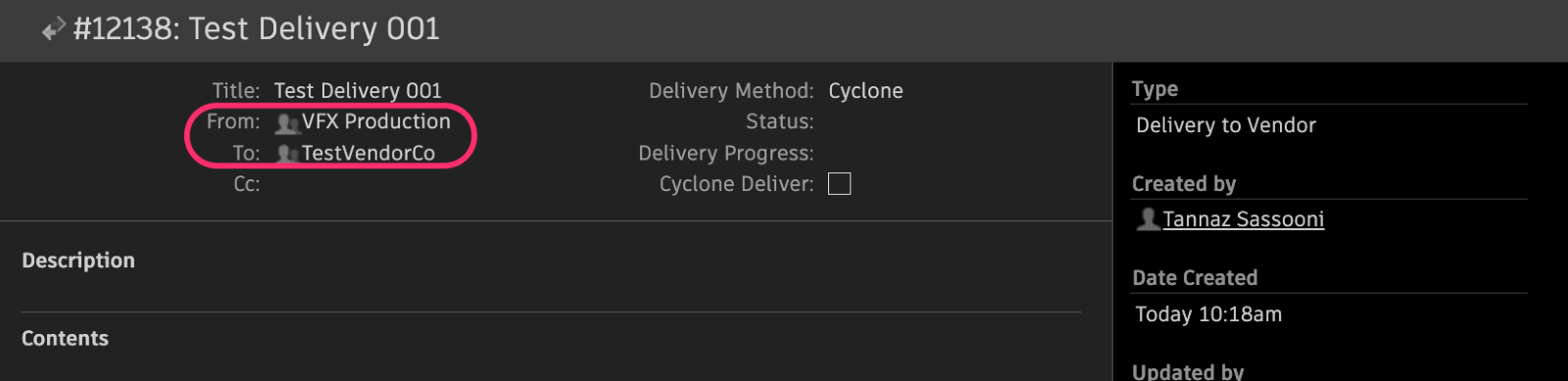Edit the Delivery Method value Cyclone
The width and height of the screenshot is (1568, 381).
(865, 91)
